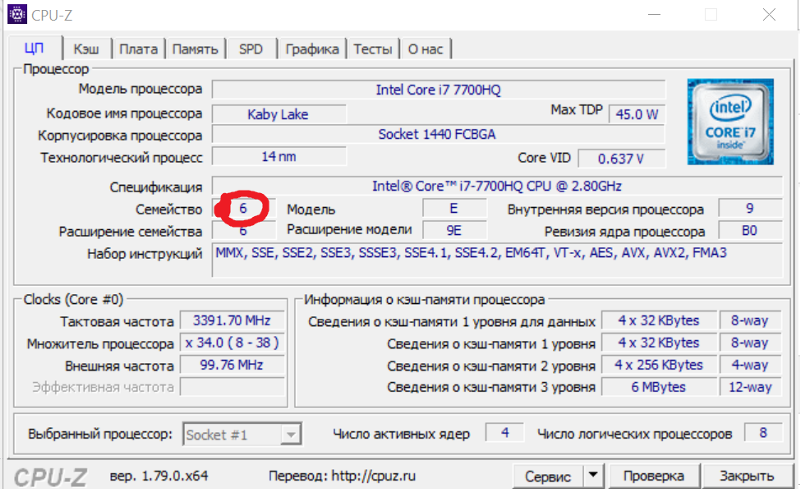Open the Графика tab

312,49
